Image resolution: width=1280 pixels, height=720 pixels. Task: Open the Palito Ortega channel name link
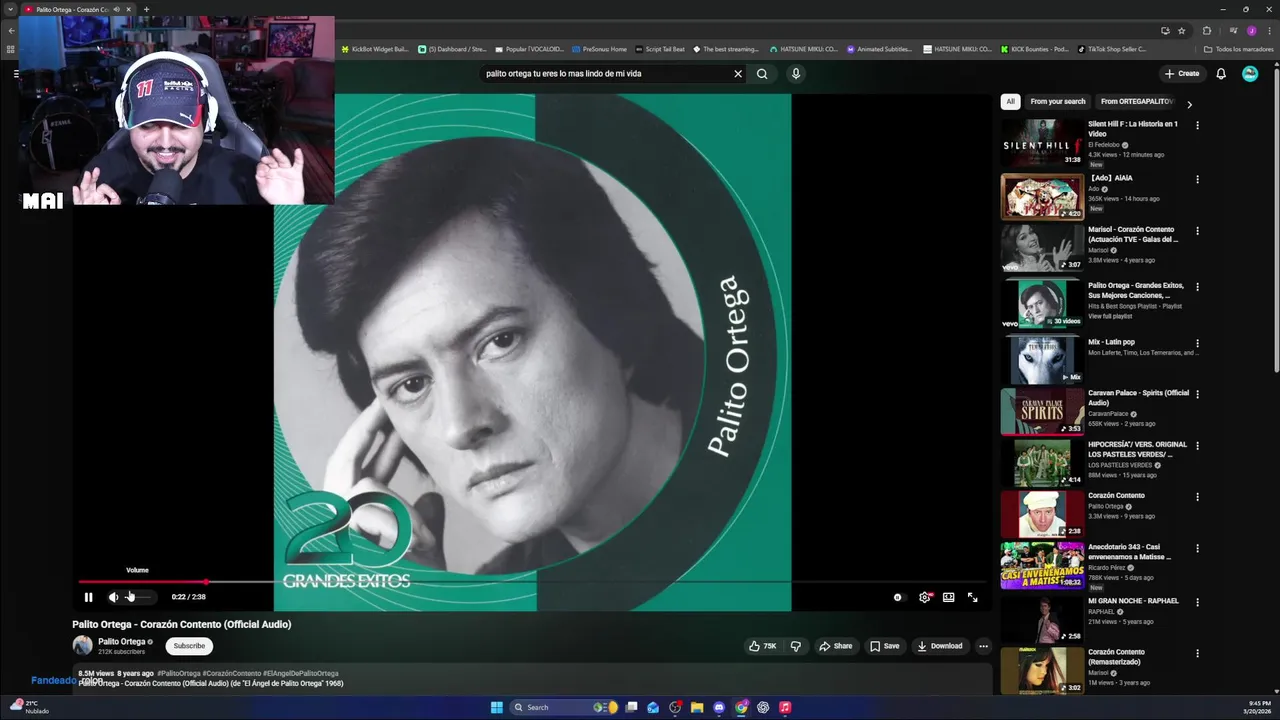tap(122, 642)
